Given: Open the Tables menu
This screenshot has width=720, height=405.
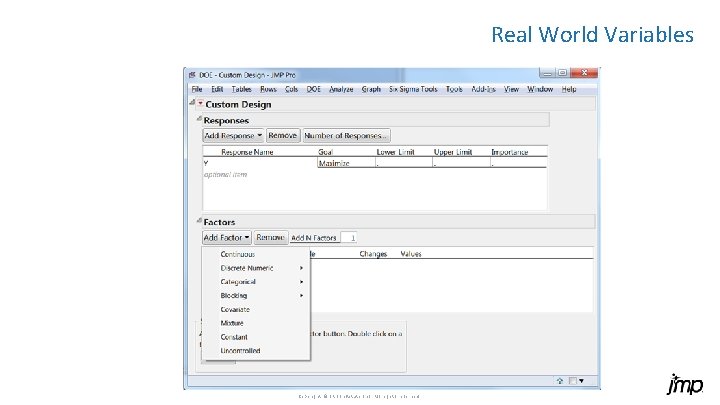Looking at the screenshot, I should tap(241, 89).
